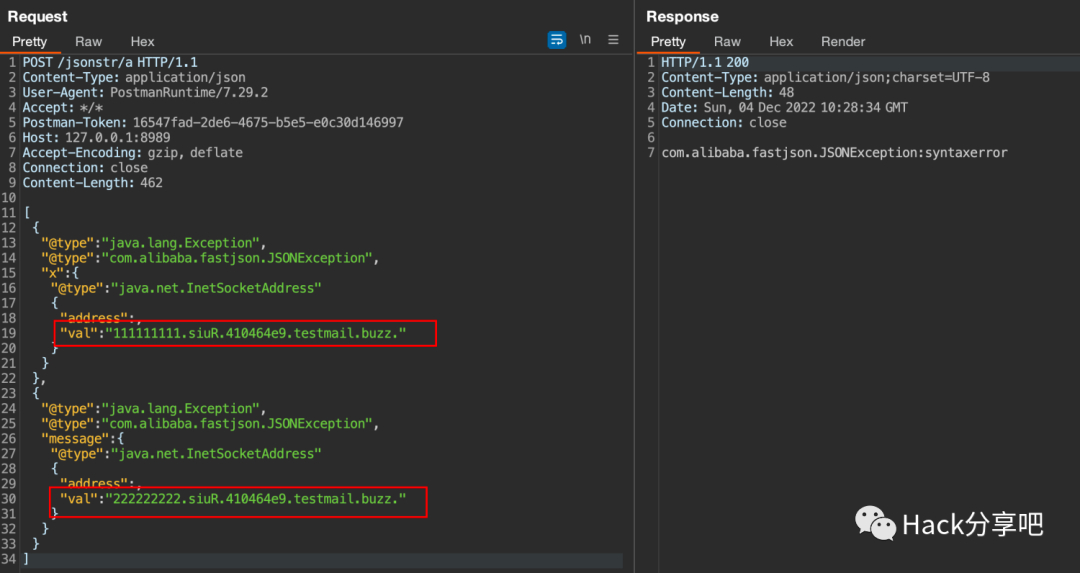The height and width of the screenshot is (573, 1080).
Task: Click the java.net.InetSocketAddress on line 16
Action: (216, 288)
